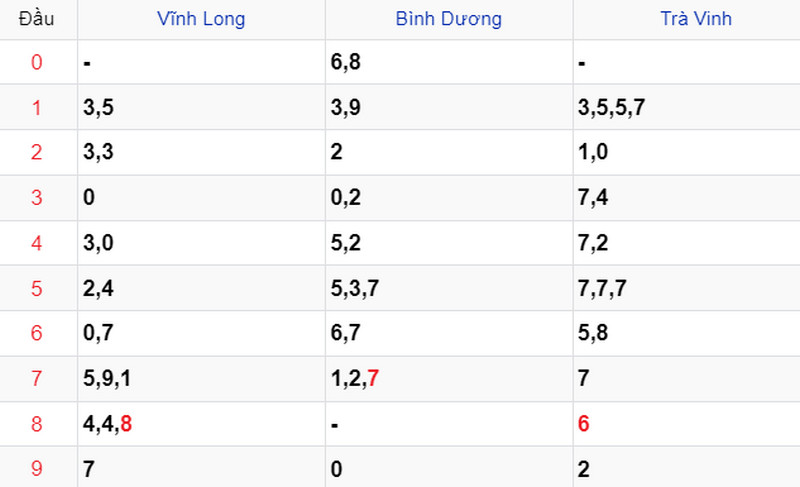Image resolution: width=800 pixels, height=487 pixels.
Task: Open the Bình Dương header link
Action: [448, 19]
